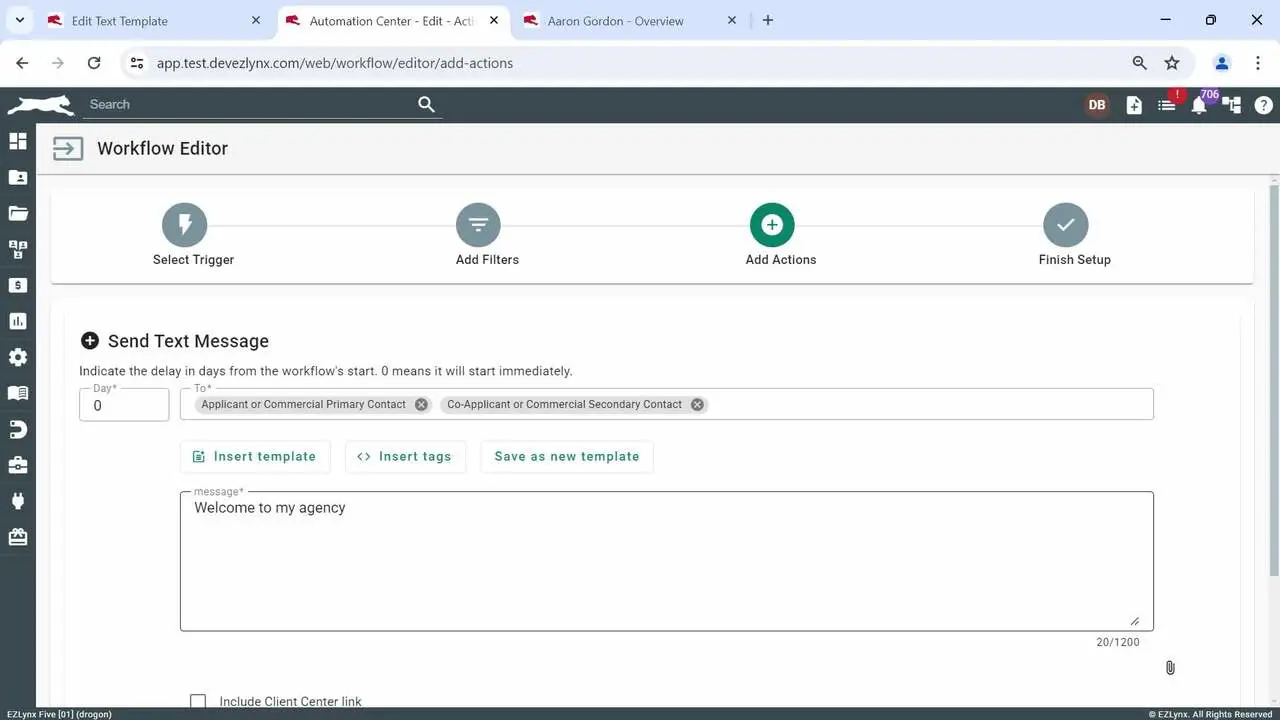Remove Co-Applicant or Commercial Secondary Contact chip
This screenshot has width=1280, height=720.
697,405
